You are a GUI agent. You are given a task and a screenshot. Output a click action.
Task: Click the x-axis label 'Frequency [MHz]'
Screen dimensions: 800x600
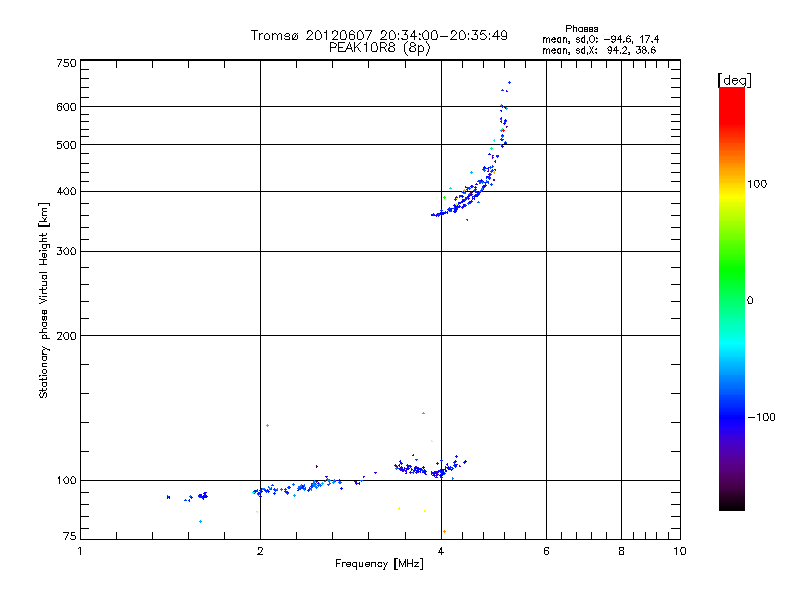(x=379, y=564)
